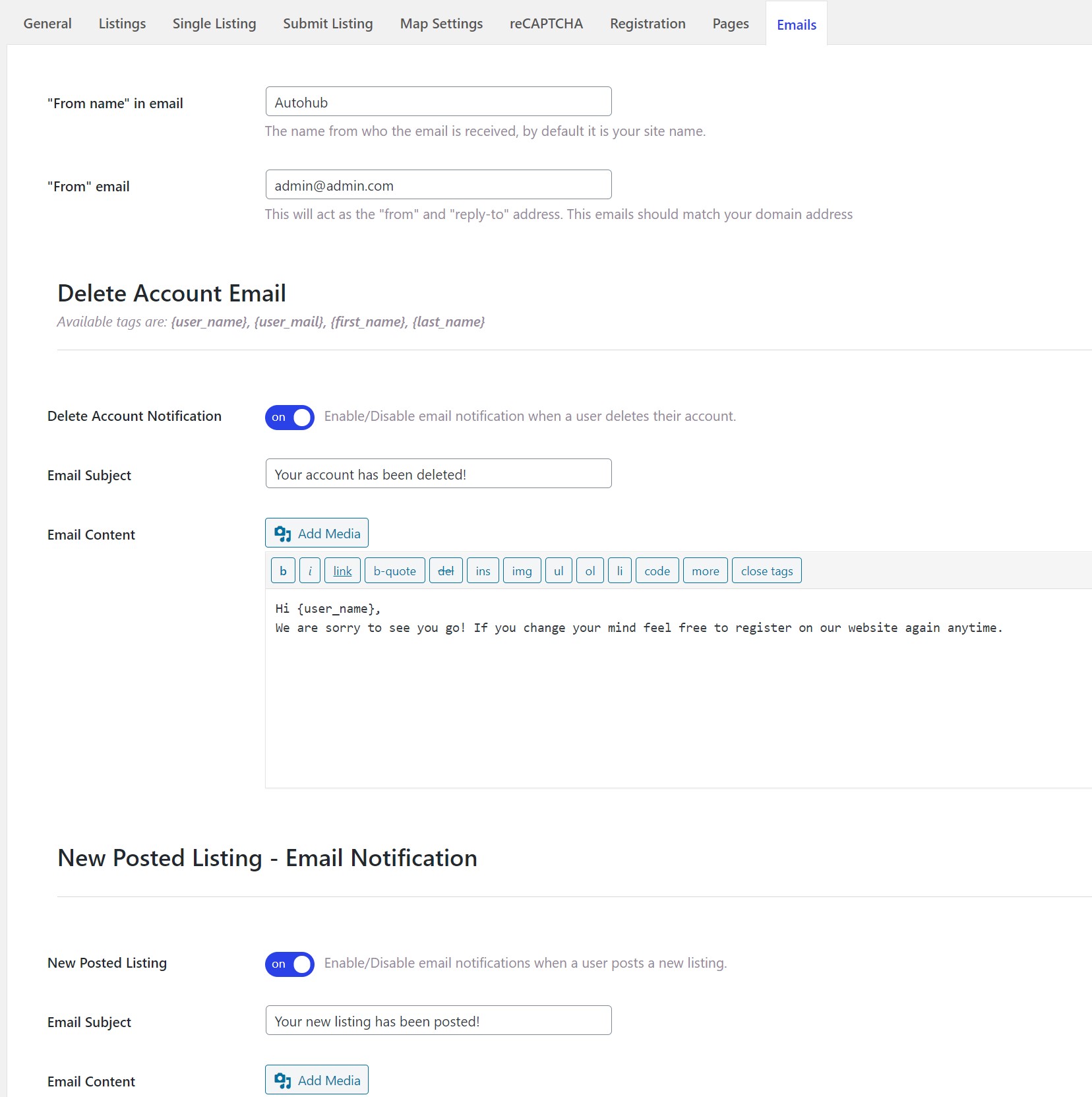
Task: Insert blockquote with b-quote button
Action: pos(394,571)
